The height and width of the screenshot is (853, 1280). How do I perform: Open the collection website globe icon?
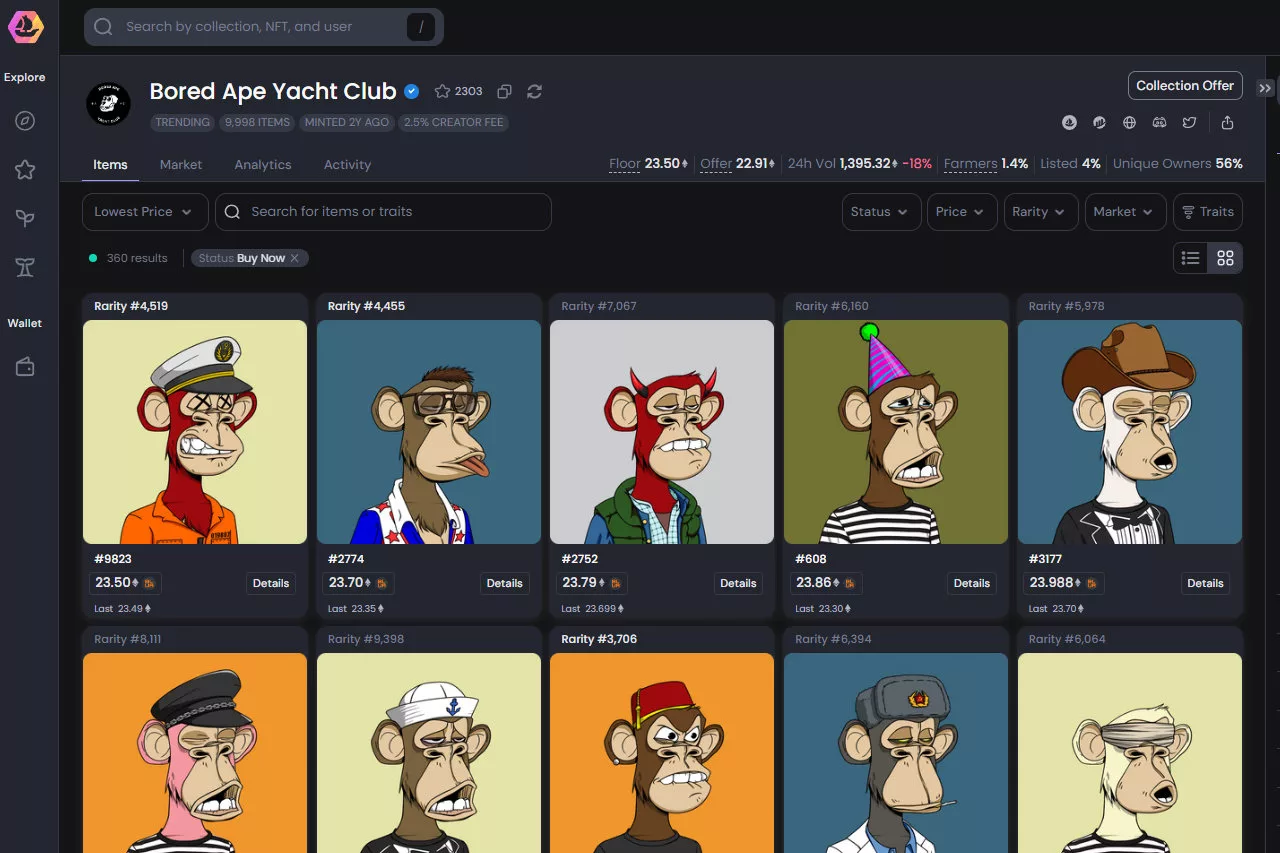point(1129,123)
